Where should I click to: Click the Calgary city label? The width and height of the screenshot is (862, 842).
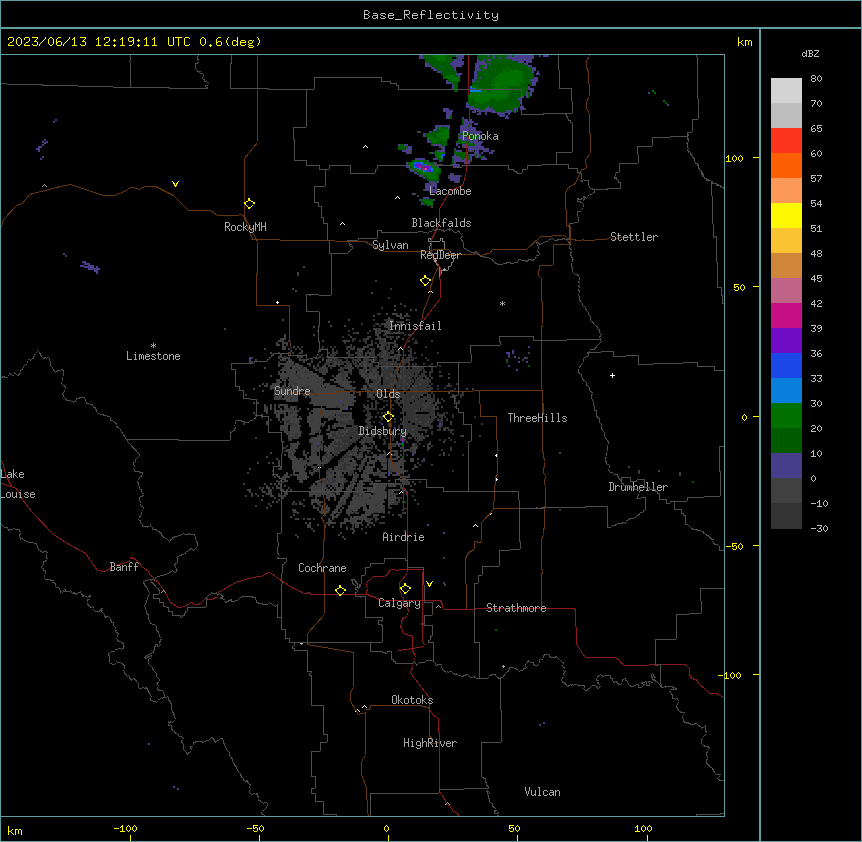point(400,603)
